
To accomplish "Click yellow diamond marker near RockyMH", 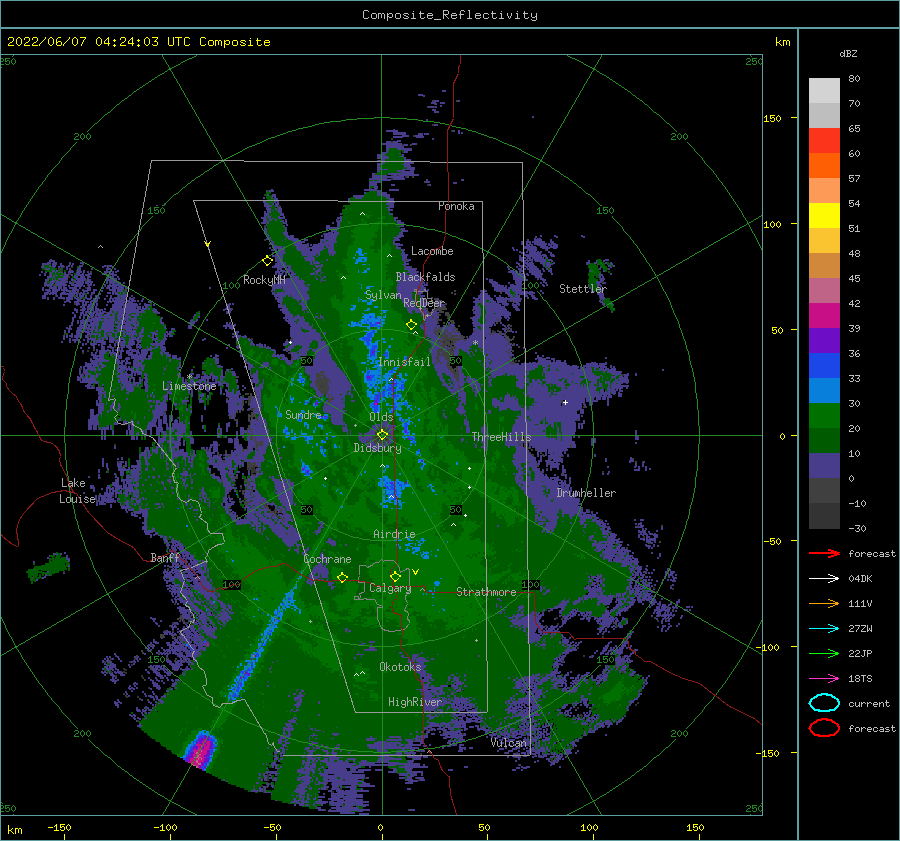I will (x=267, y=261).
